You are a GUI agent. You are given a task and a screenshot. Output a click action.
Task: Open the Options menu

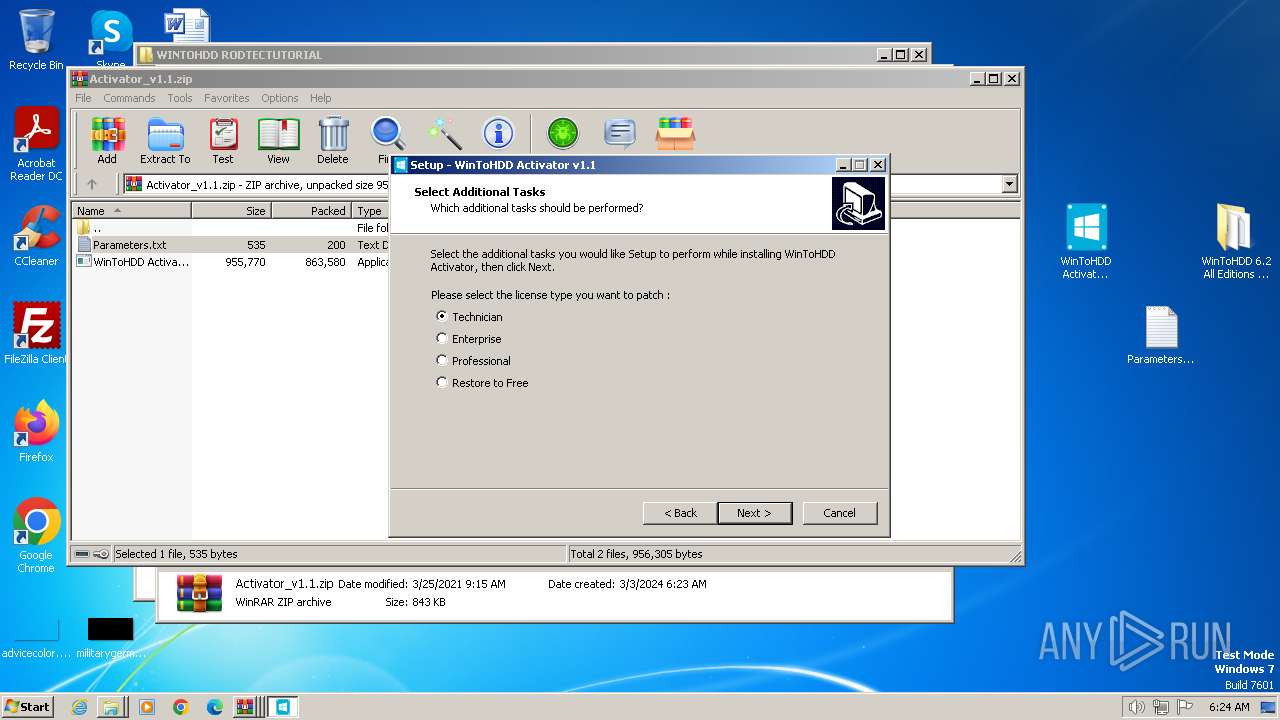pos(280,98)
